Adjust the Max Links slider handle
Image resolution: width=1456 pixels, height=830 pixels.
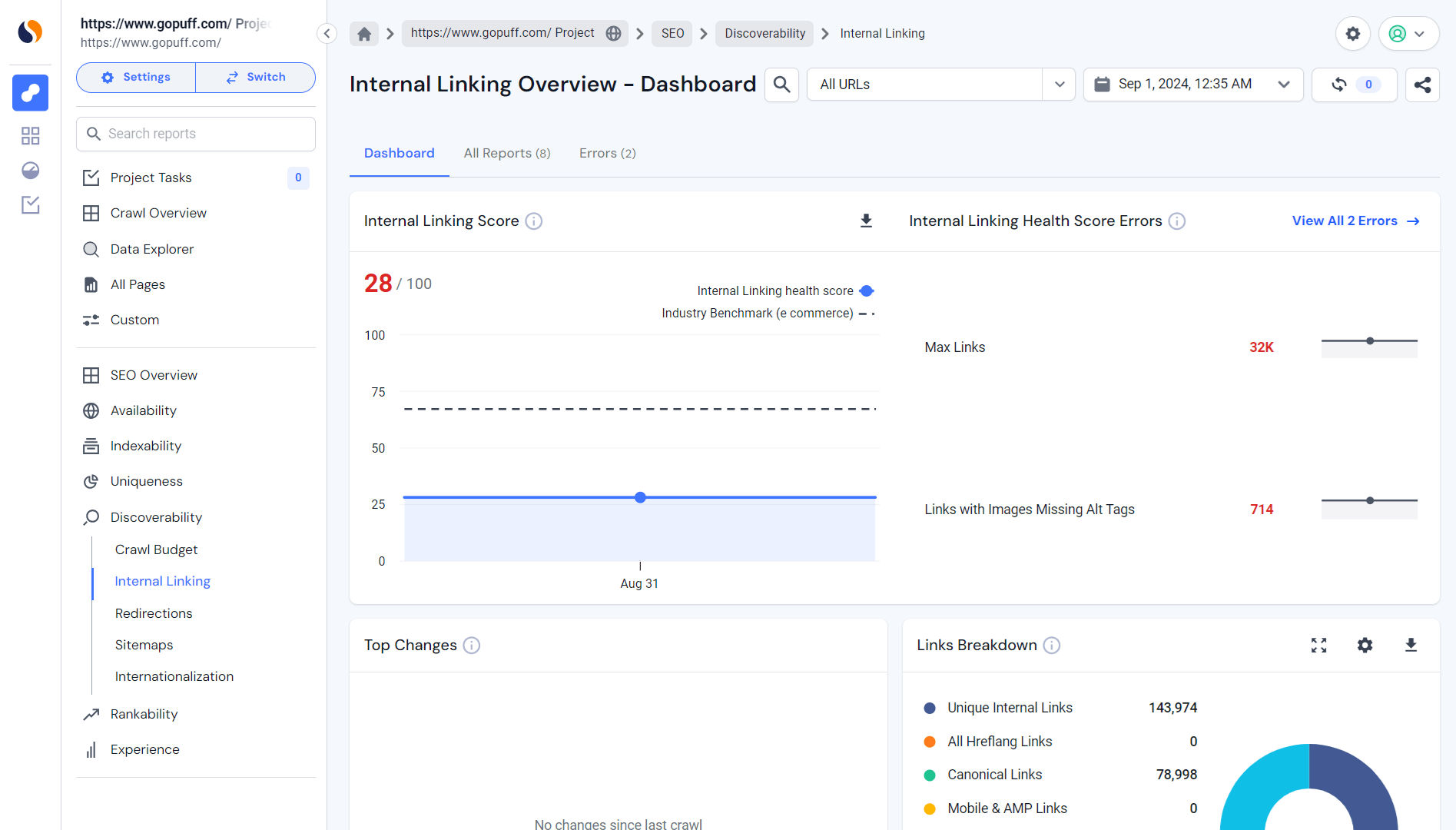[x=1370, y=340]
